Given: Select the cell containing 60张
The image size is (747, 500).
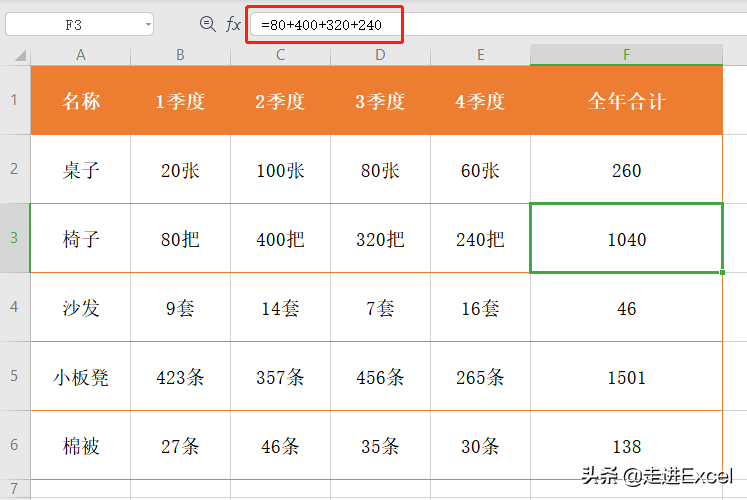Looking at the screenshot, I should [x=480, y=170].
